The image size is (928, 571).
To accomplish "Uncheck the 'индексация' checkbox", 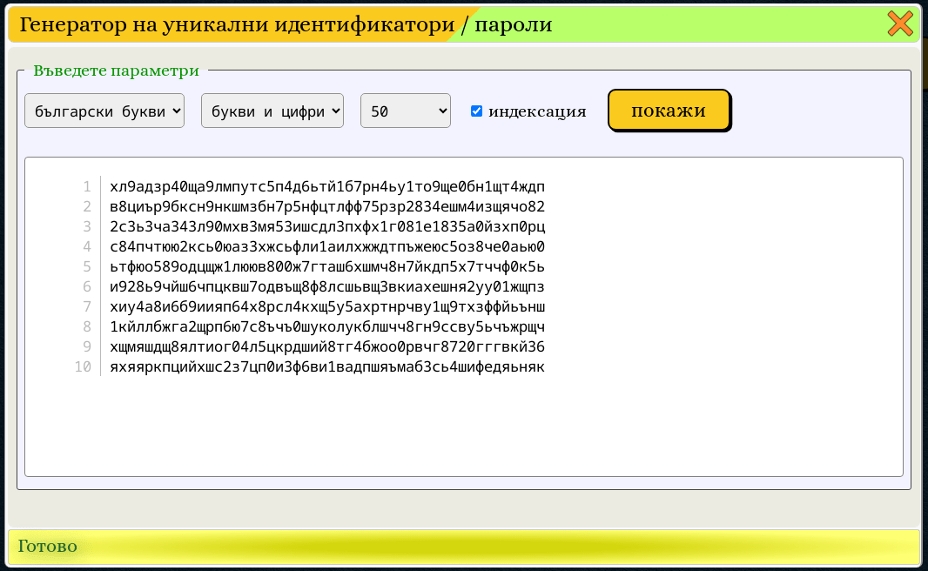I will coord(477,111).
